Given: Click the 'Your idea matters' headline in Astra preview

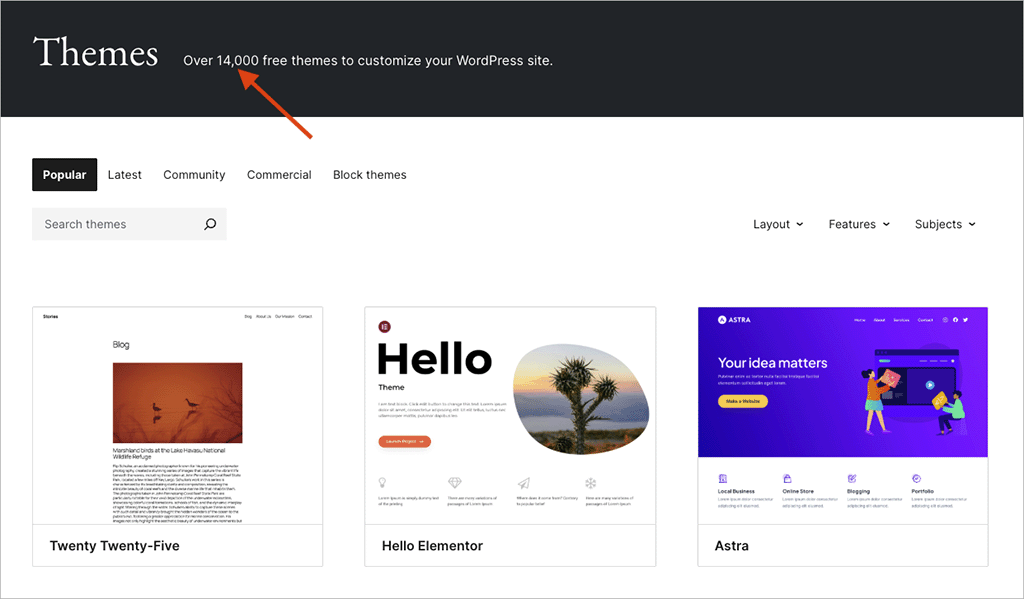Looking at the screenshot, I should pyautogui.click(x=772, y=363).
